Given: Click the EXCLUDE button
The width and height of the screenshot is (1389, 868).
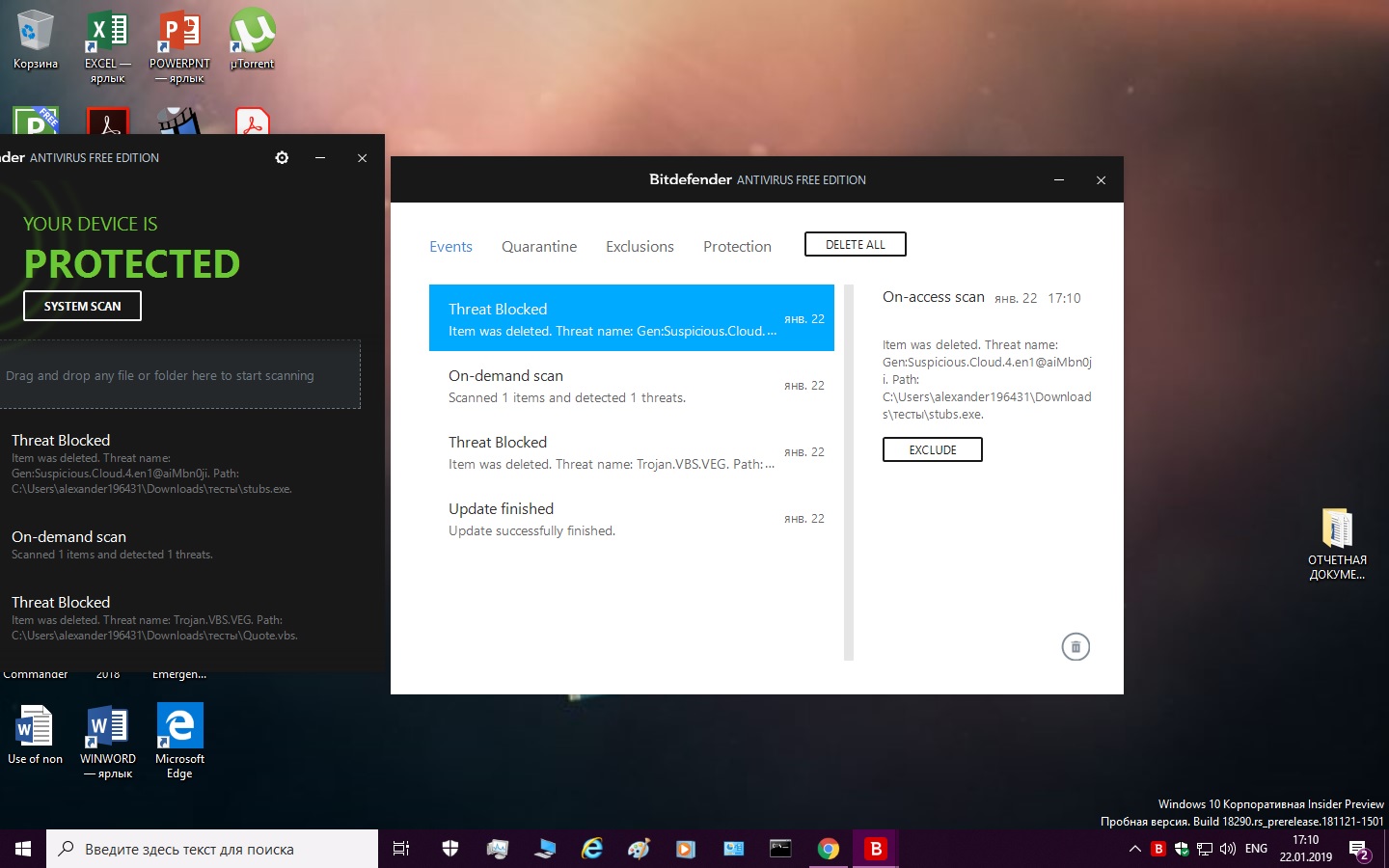Looking at the screenshot, I should 932,450.
